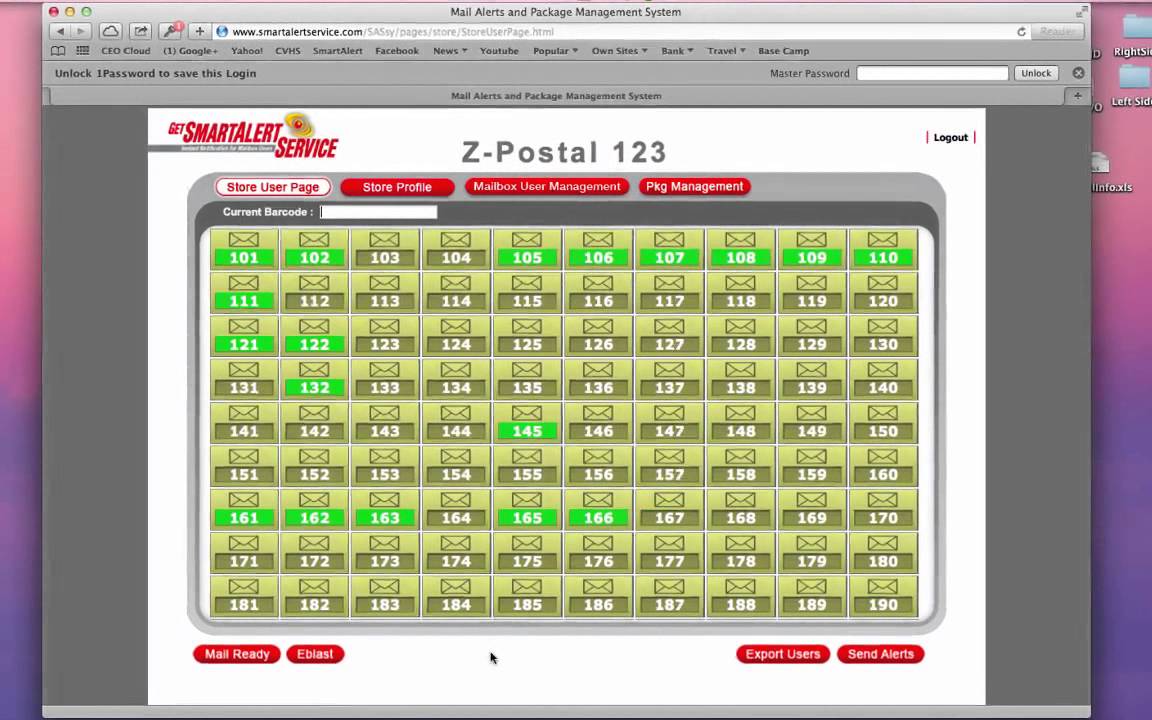Click the 1Password Unlock button

point(1036,73)
